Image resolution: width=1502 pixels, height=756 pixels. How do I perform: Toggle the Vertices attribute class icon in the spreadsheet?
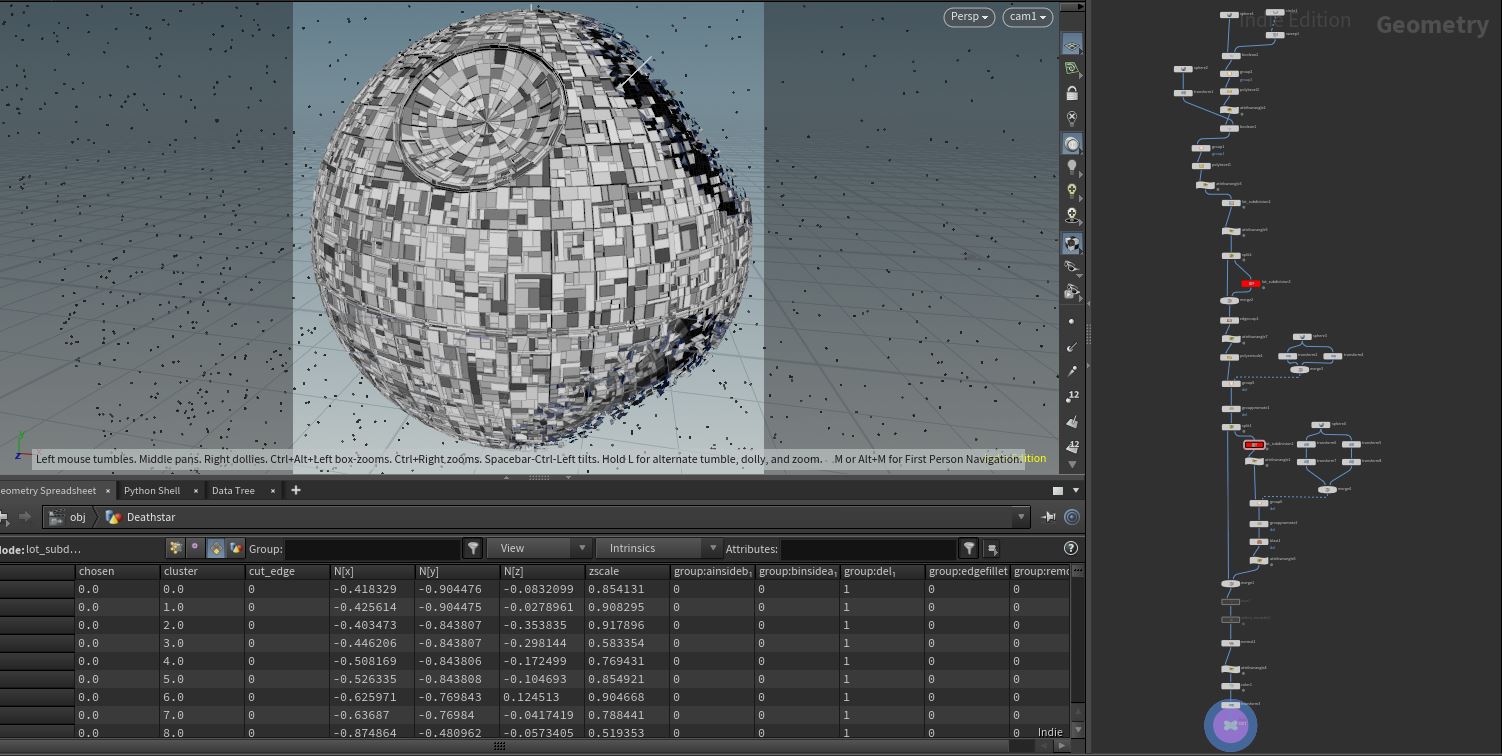195,548
